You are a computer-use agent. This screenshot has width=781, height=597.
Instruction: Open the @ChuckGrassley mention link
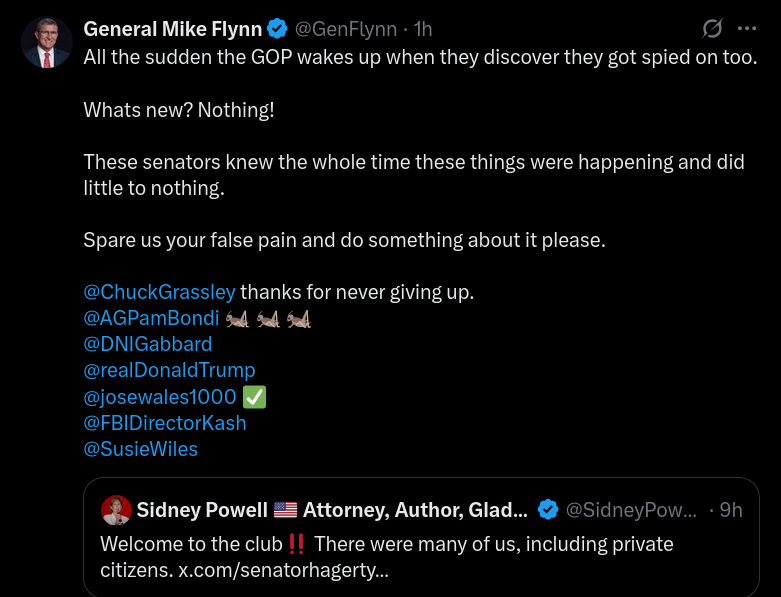[x=159, y=292]
